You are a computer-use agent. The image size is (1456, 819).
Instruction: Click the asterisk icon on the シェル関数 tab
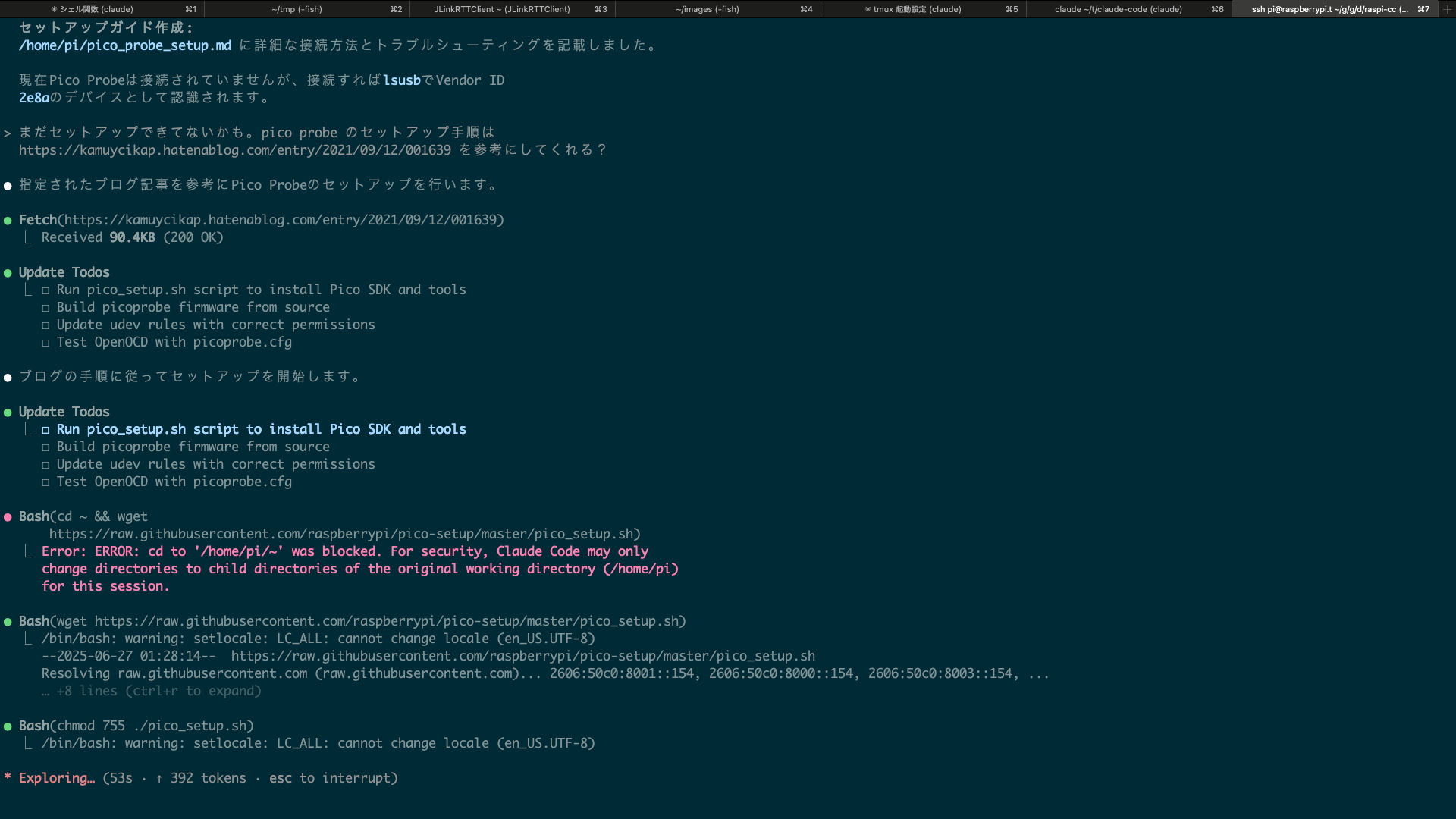pos(54,9)
